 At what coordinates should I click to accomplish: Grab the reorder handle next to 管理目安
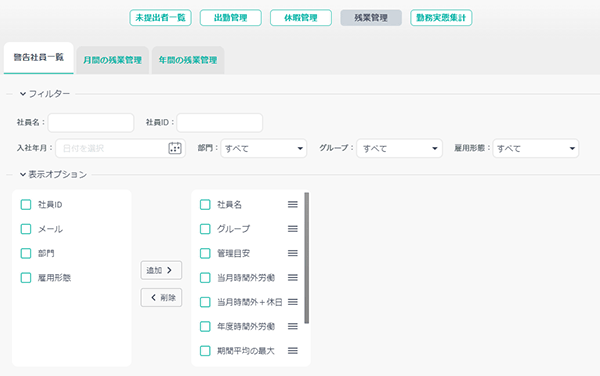tap(293, 253)
